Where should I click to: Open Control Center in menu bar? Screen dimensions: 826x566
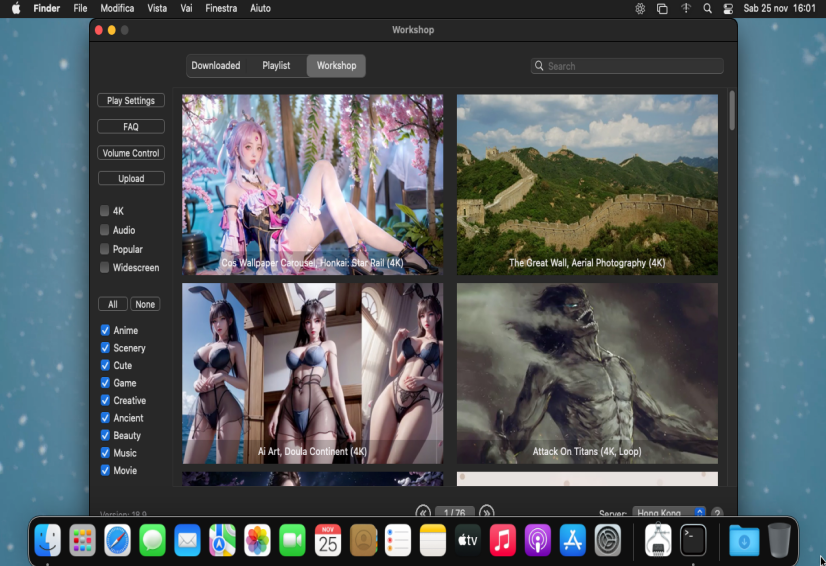[x=728, y=8]
